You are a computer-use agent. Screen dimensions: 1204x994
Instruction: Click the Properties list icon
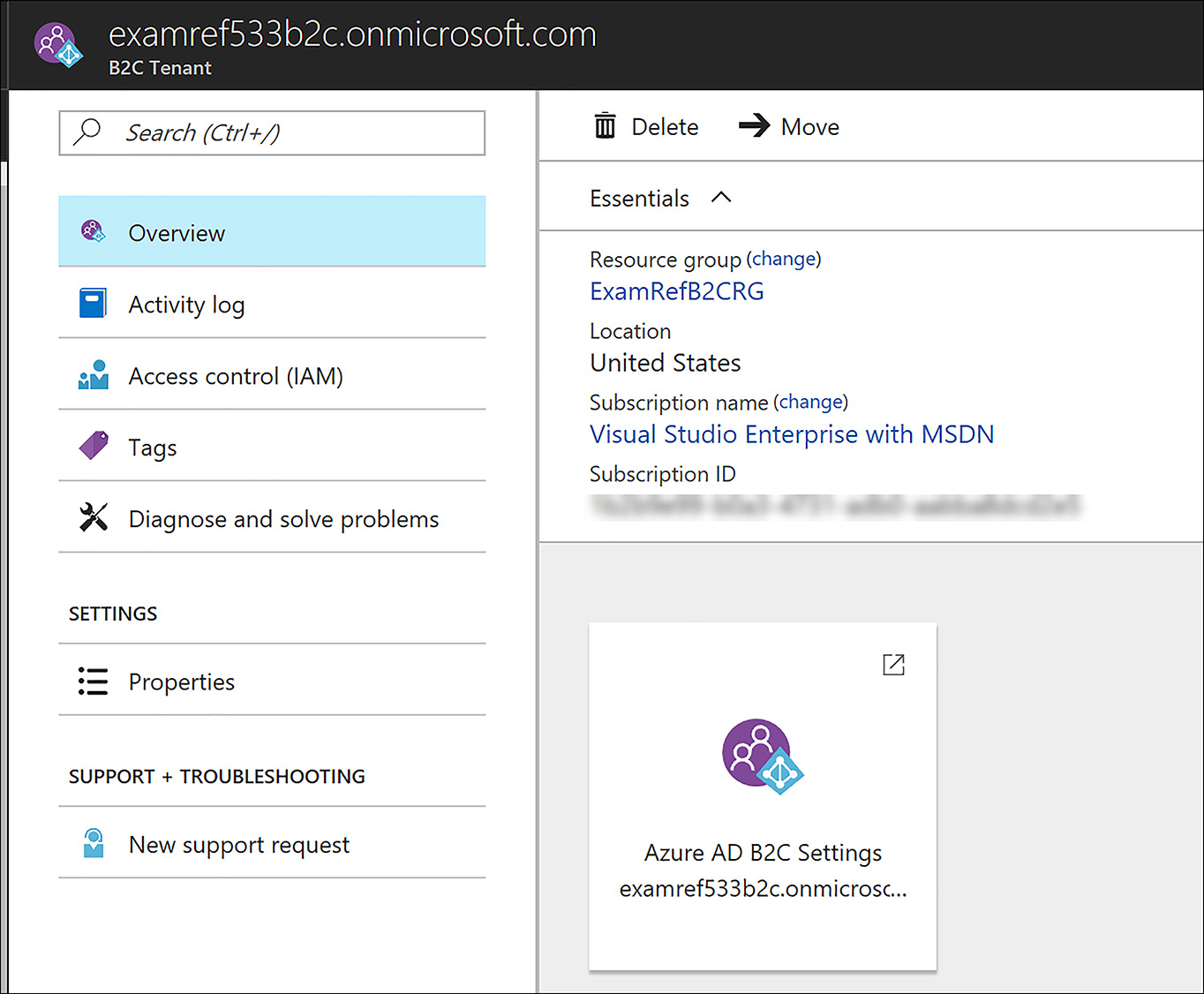[x=93, y=681]
